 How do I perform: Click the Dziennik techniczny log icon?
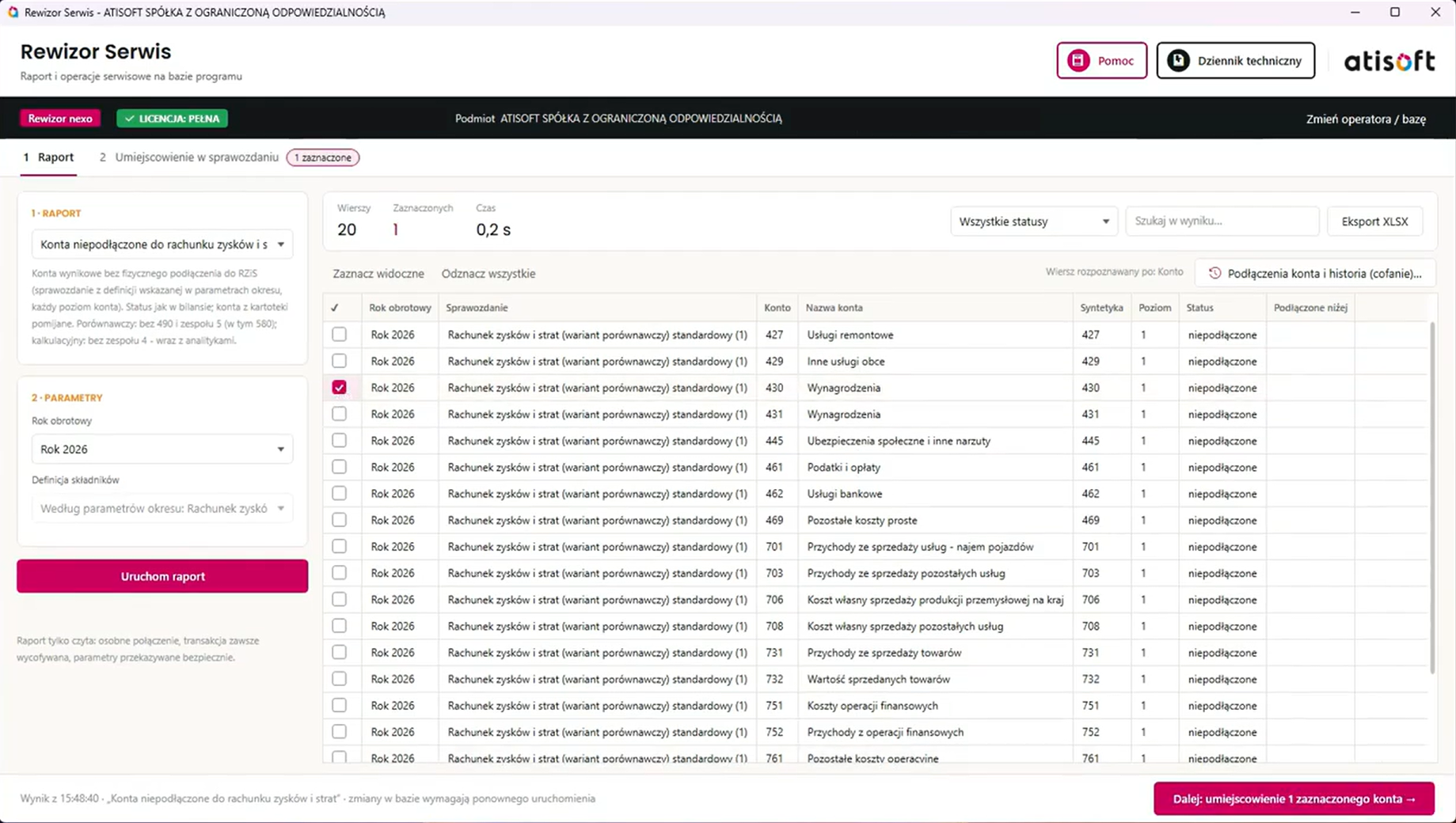[1178, 60]
